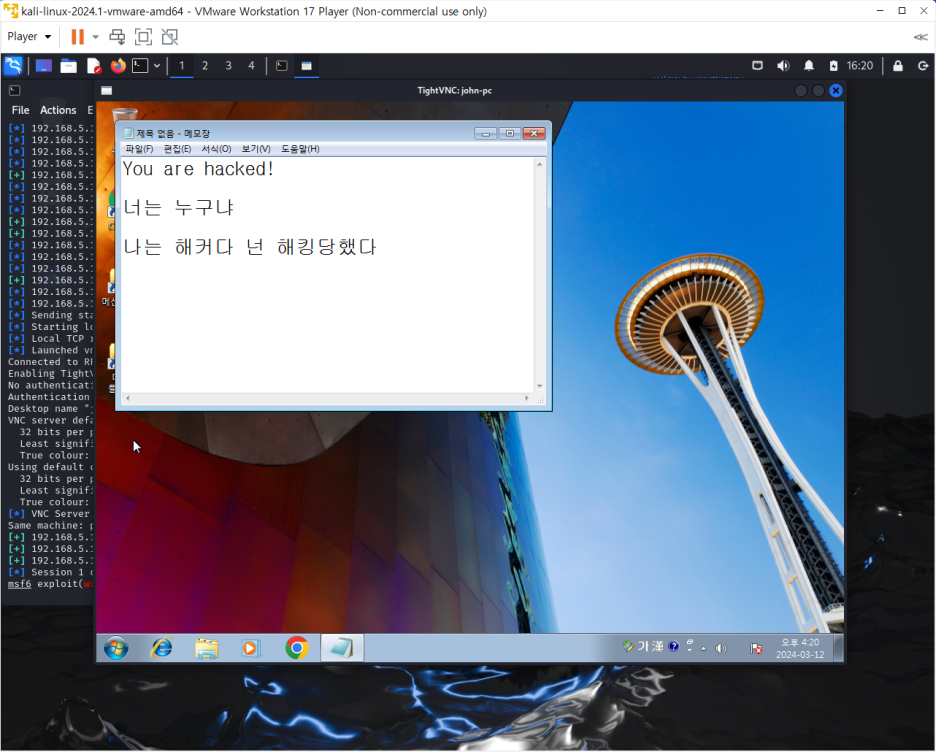
Task: Click the power manager battery icon
Action: pyautogui.click(x=833, y=66)
